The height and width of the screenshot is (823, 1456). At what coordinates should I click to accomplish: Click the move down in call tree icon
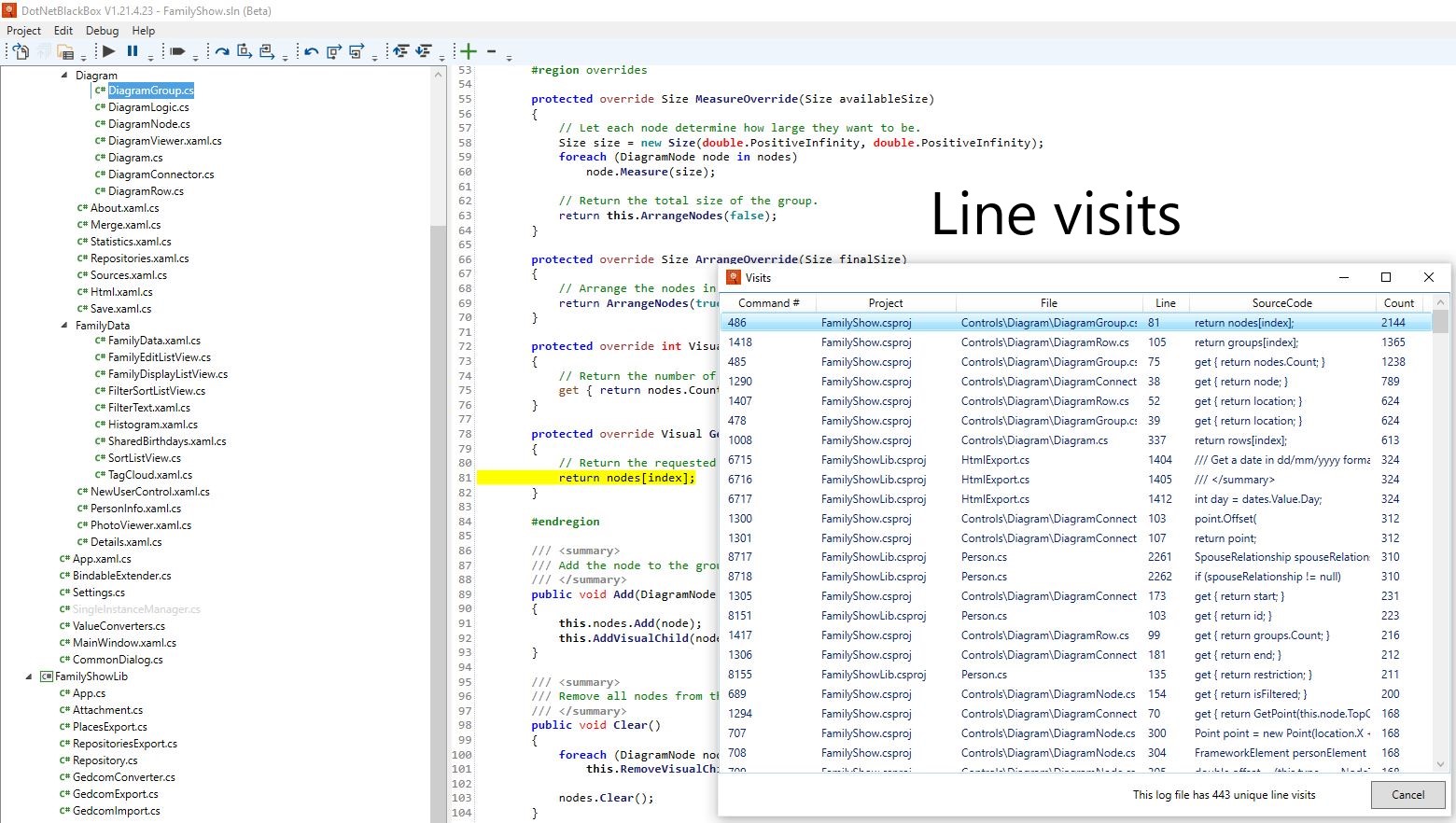click(x=424, y=51)
